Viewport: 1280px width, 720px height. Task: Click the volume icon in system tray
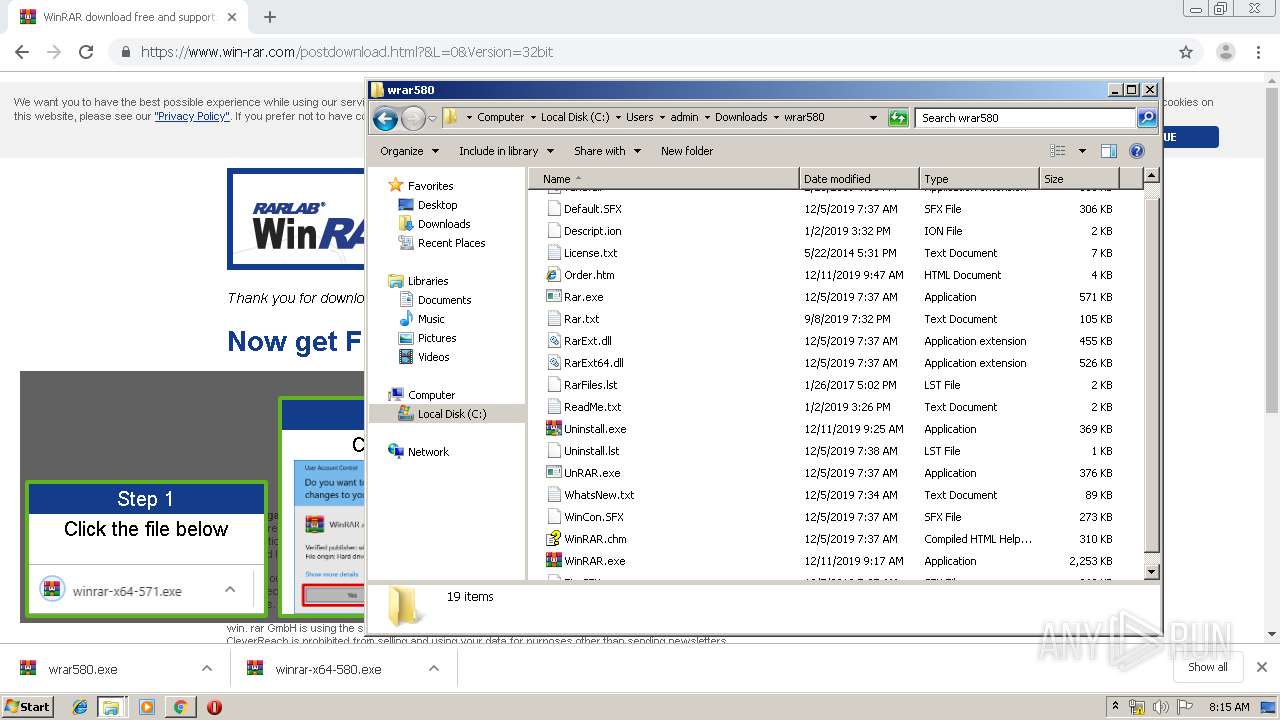click(1159, 707)
